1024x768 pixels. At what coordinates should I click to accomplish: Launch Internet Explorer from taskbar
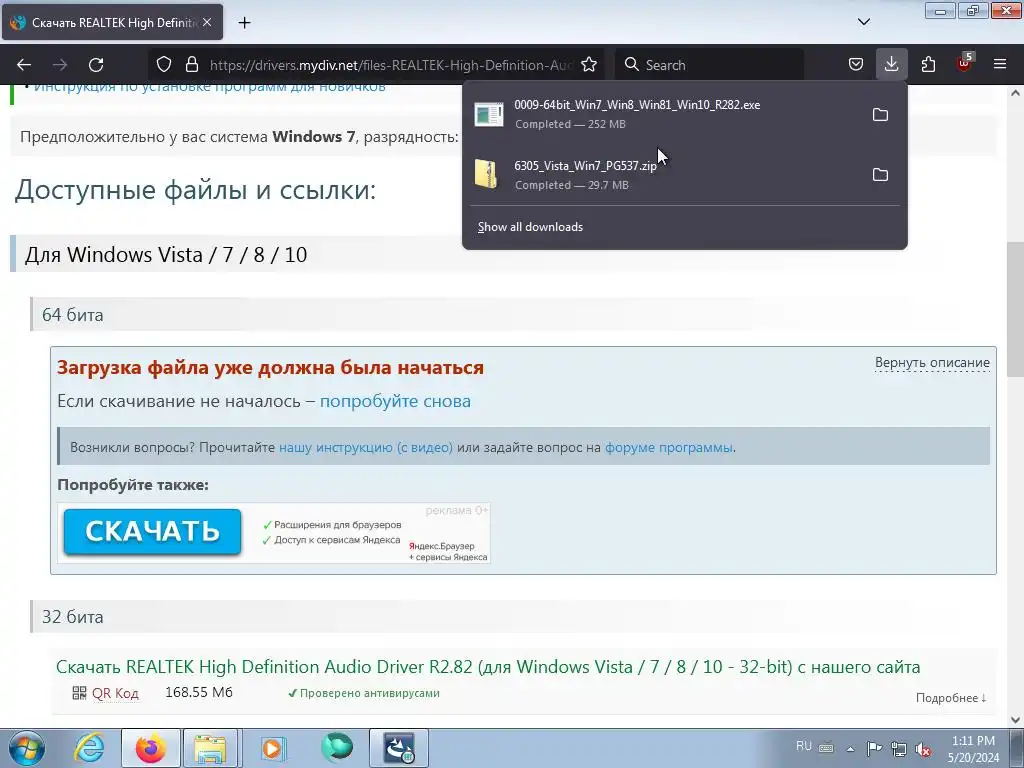(89, 748)
